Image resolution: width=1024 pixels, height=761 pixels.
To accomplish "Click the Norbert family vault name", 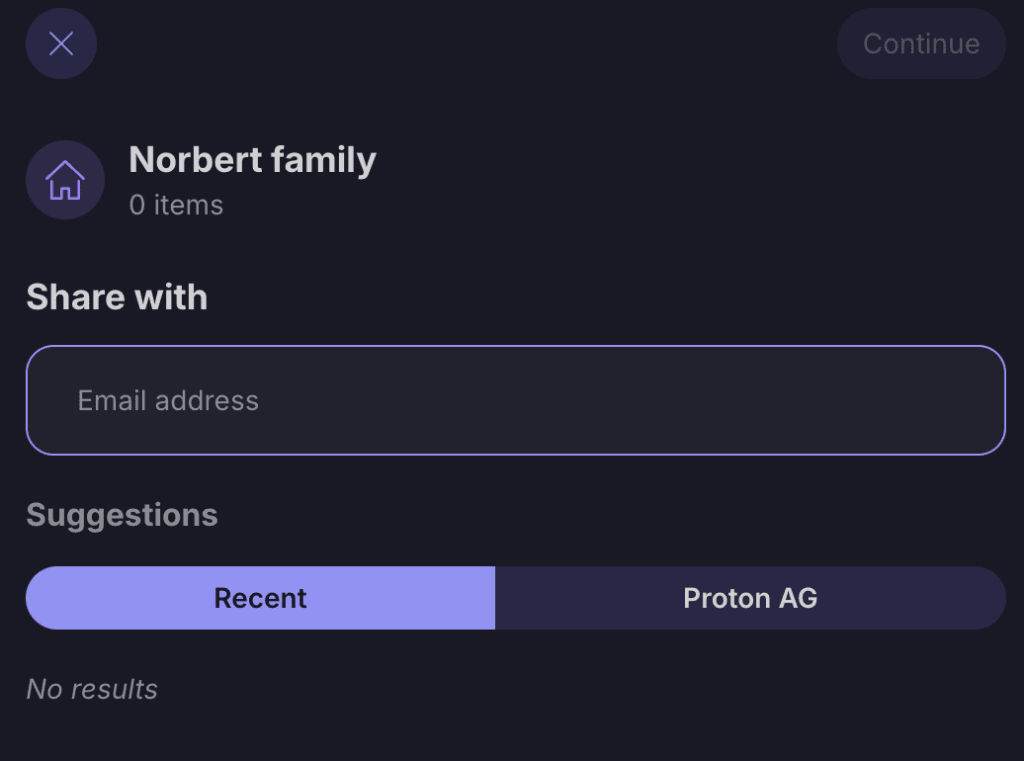I will (252, 160).
